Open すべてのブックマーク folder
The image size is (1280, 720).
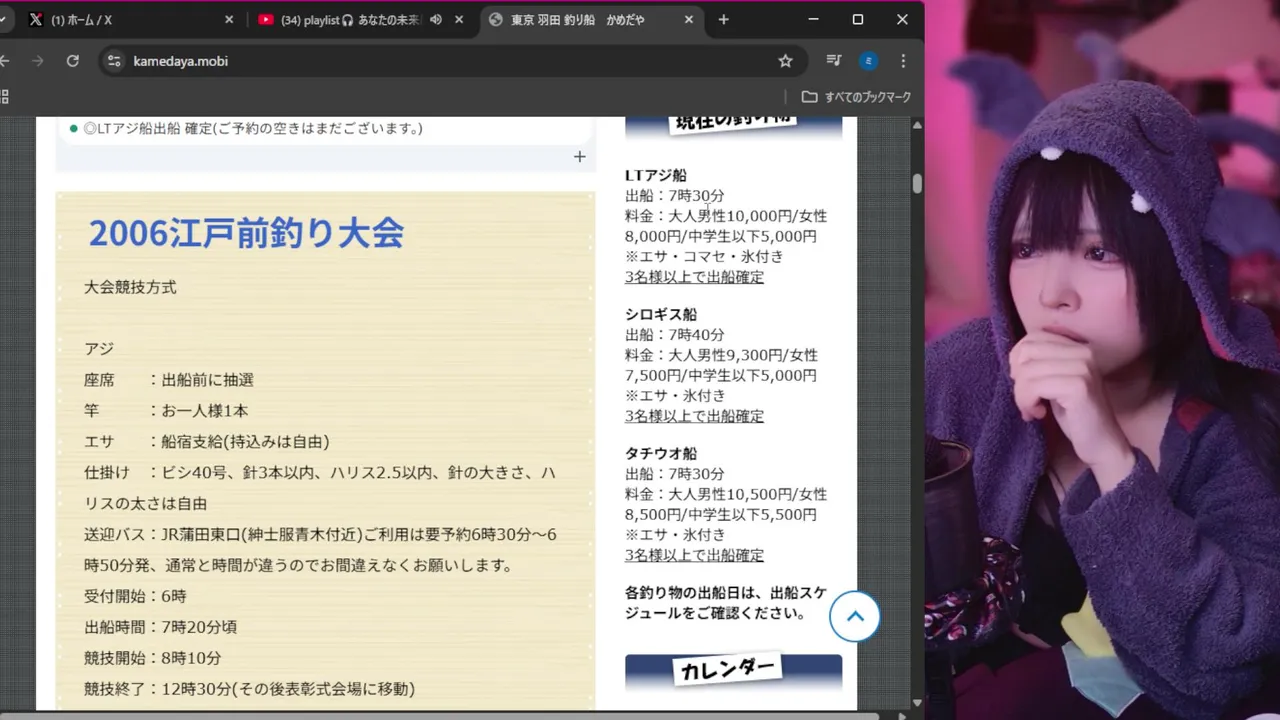tap(857, 97)
